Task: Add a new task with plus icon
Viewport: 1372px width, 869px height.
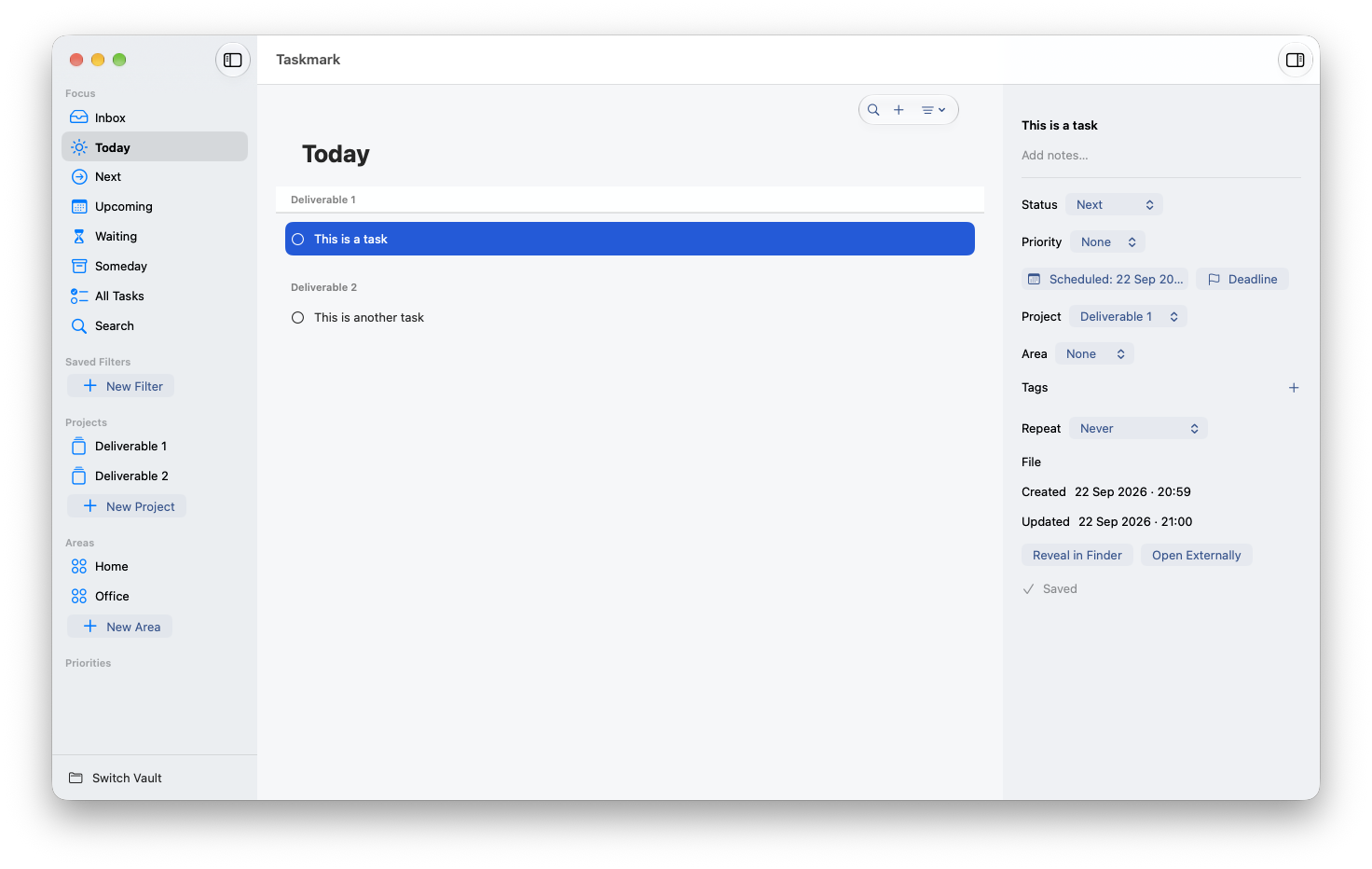Action: [899, 110]
